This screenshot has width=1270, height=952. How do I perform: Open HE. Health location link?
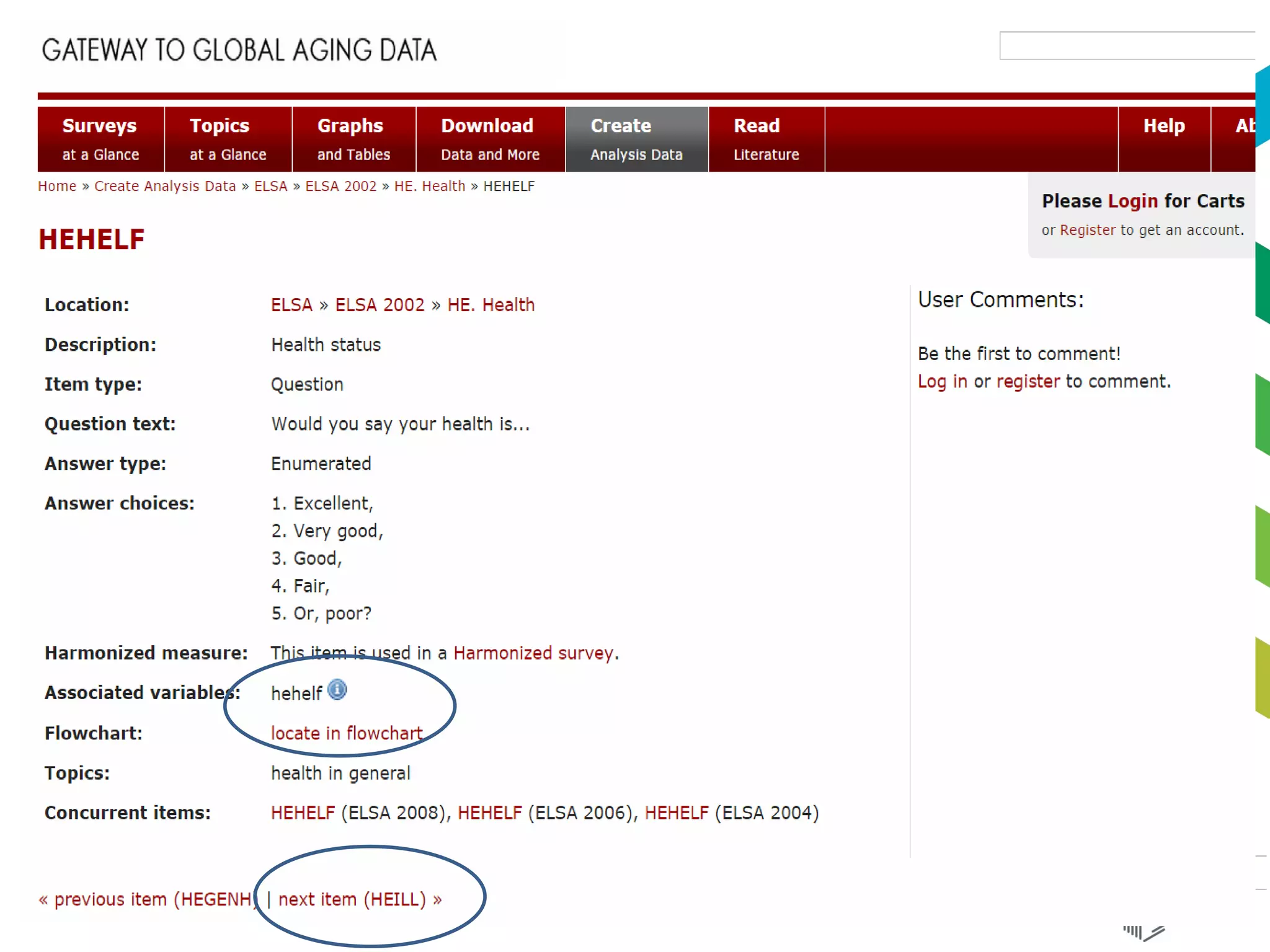(x=491, y=305)
